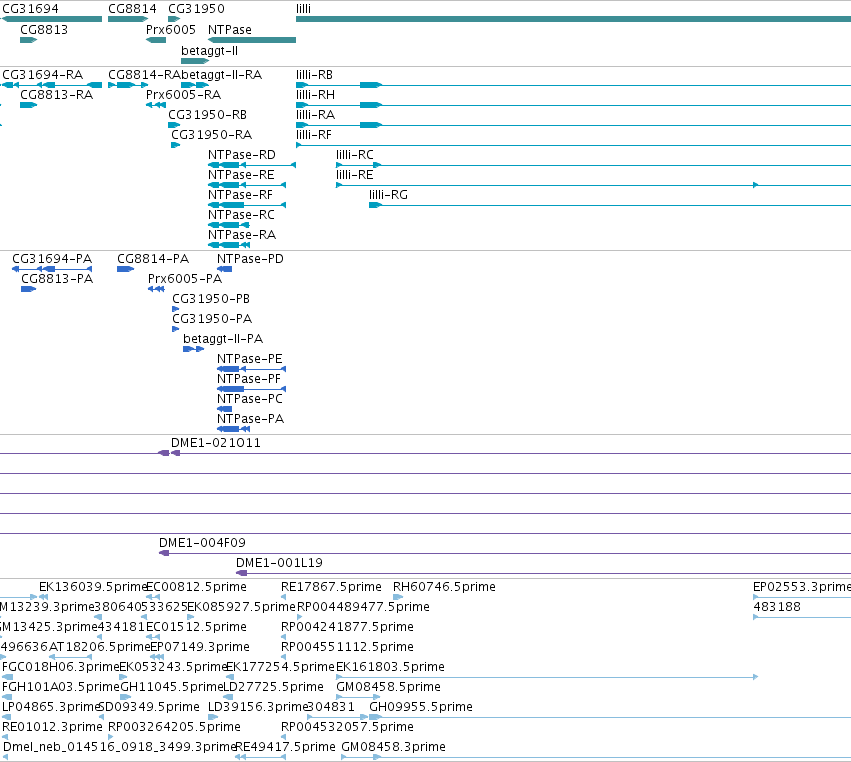Select the NTPase-RC transcript label

241,214
